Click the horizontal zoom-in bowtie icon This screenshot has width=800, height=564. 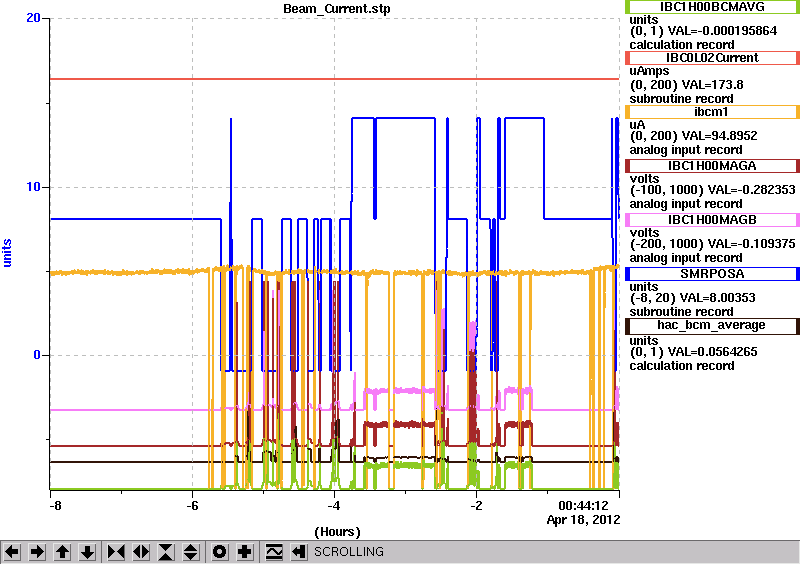(x=116, y=552)
